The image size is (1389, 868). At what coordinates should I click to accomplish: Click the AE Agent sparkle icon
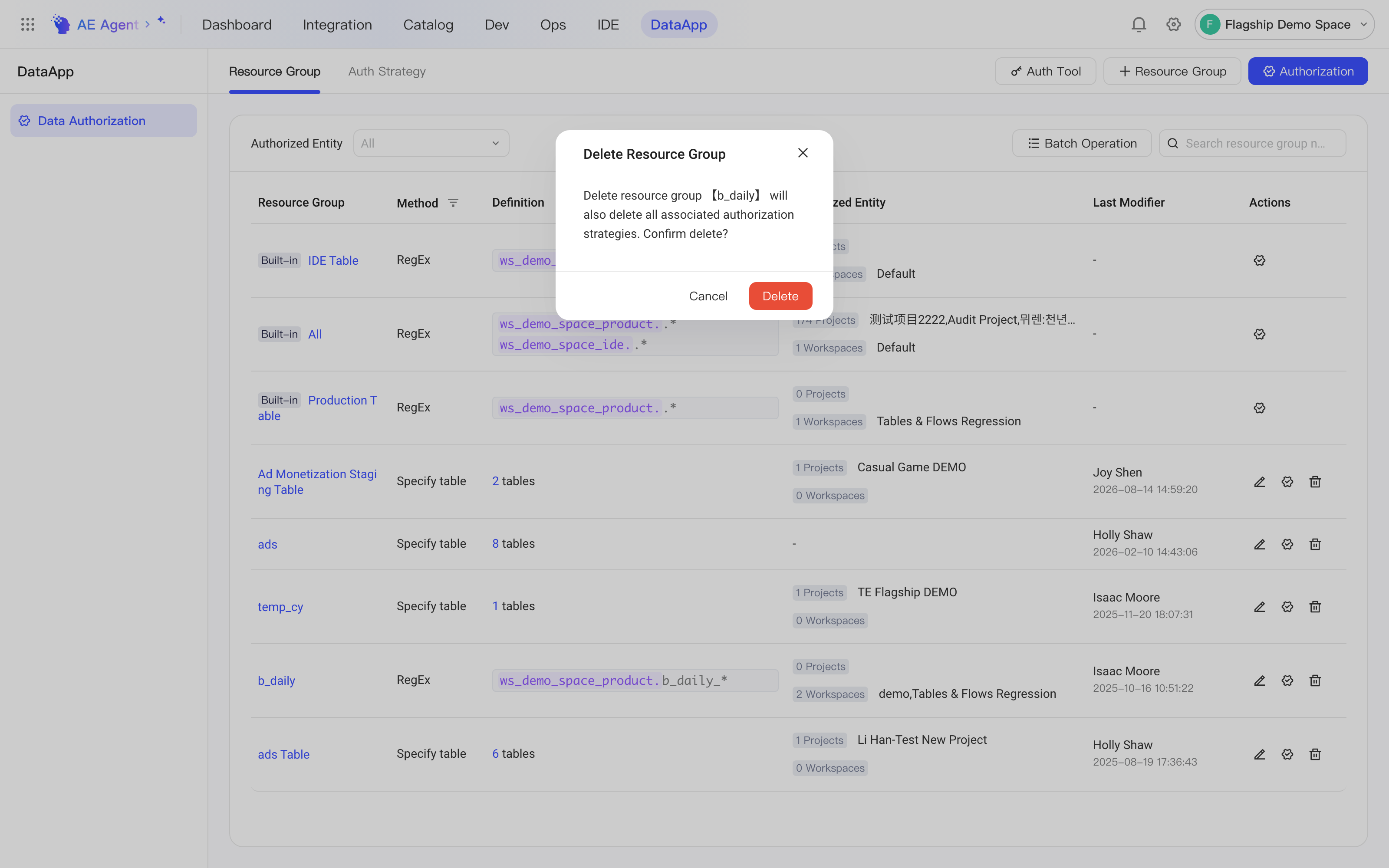click(x=161, y=21)
